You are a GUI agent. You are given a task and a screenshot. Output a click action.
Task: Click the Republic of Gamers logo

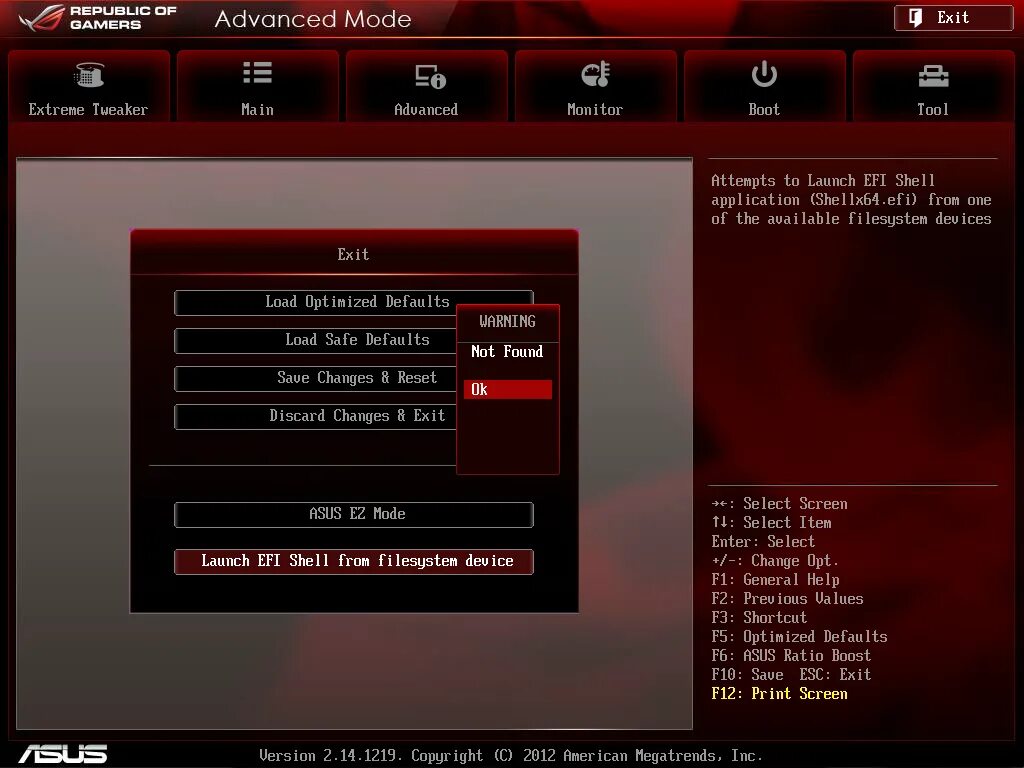[x=98, y=18]
